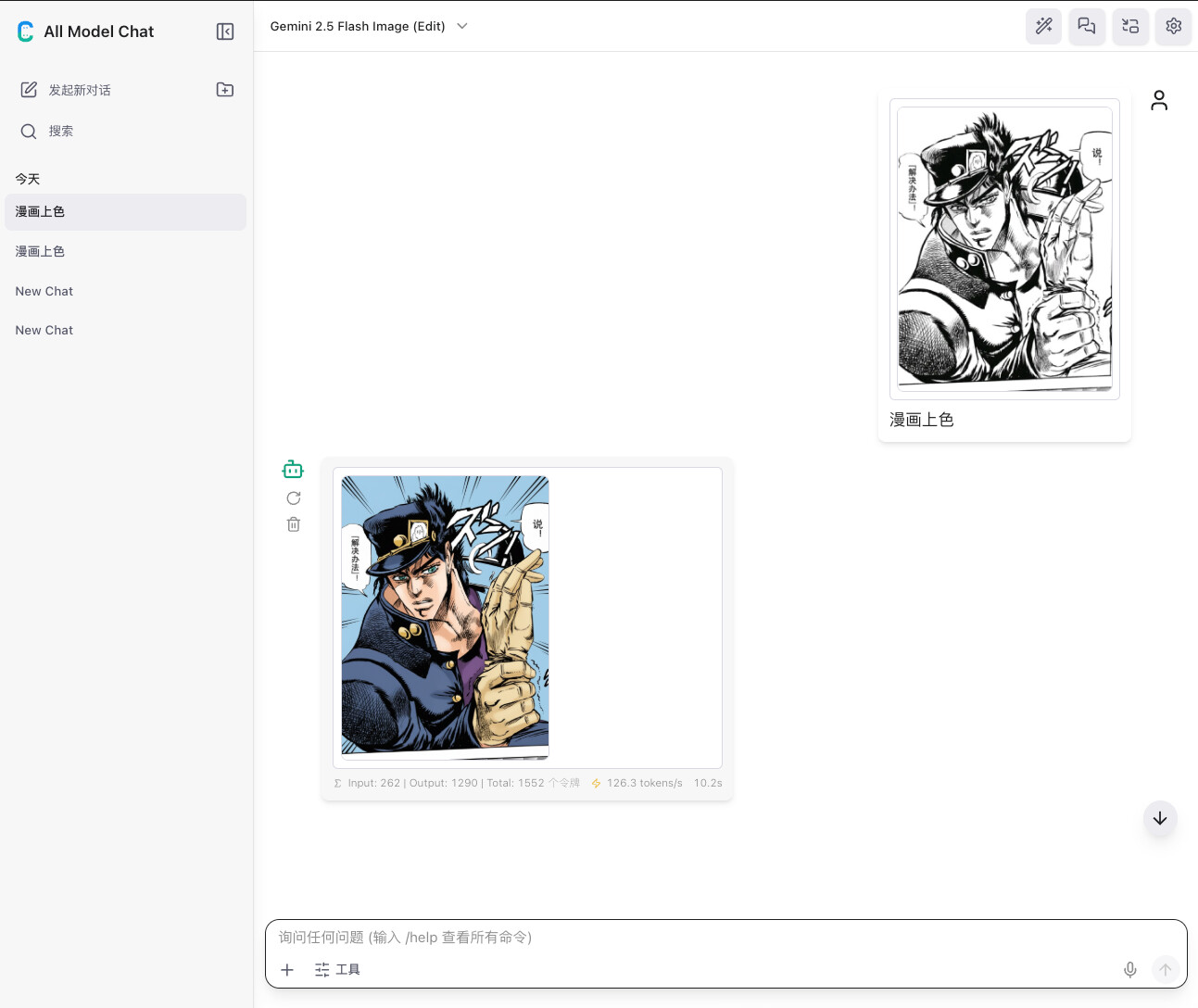Regenerate the assistant response
The width and height of the screenshot is (1198, 1008).
pyautogui.click(x=294, y=498)
